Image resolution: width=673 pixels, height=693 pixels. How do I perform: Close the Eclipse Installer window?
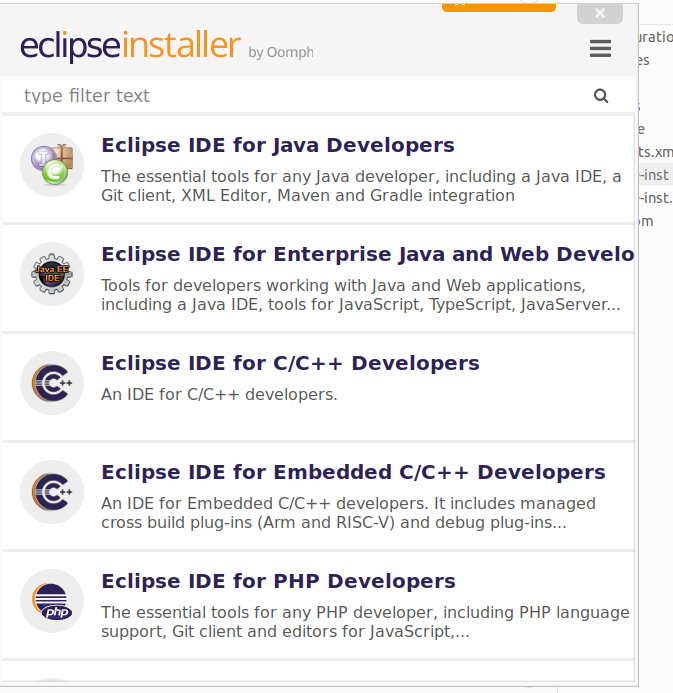600,13
